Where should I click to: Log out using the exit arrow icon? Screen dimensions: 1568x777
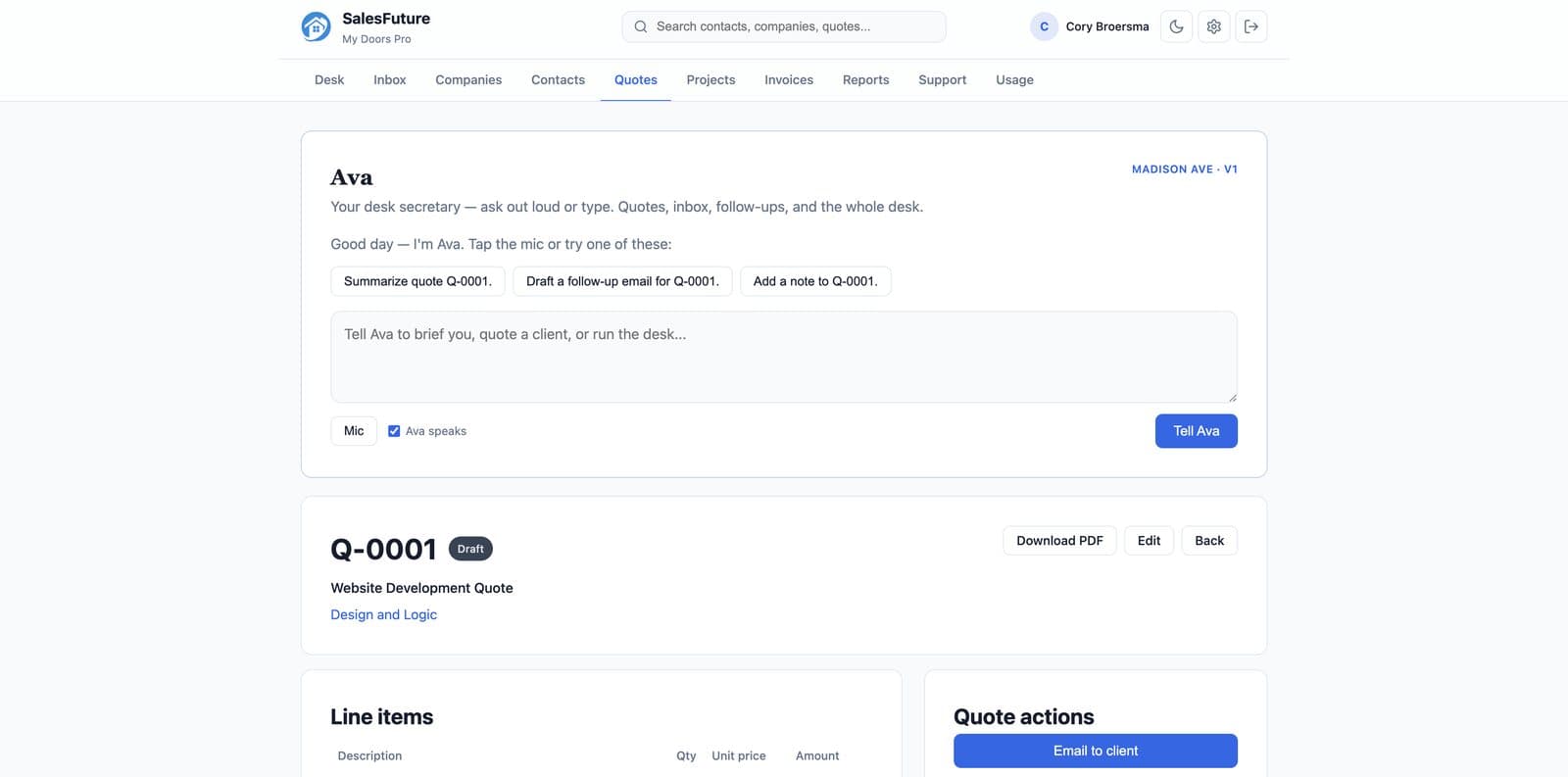(x=1250, y=26)
